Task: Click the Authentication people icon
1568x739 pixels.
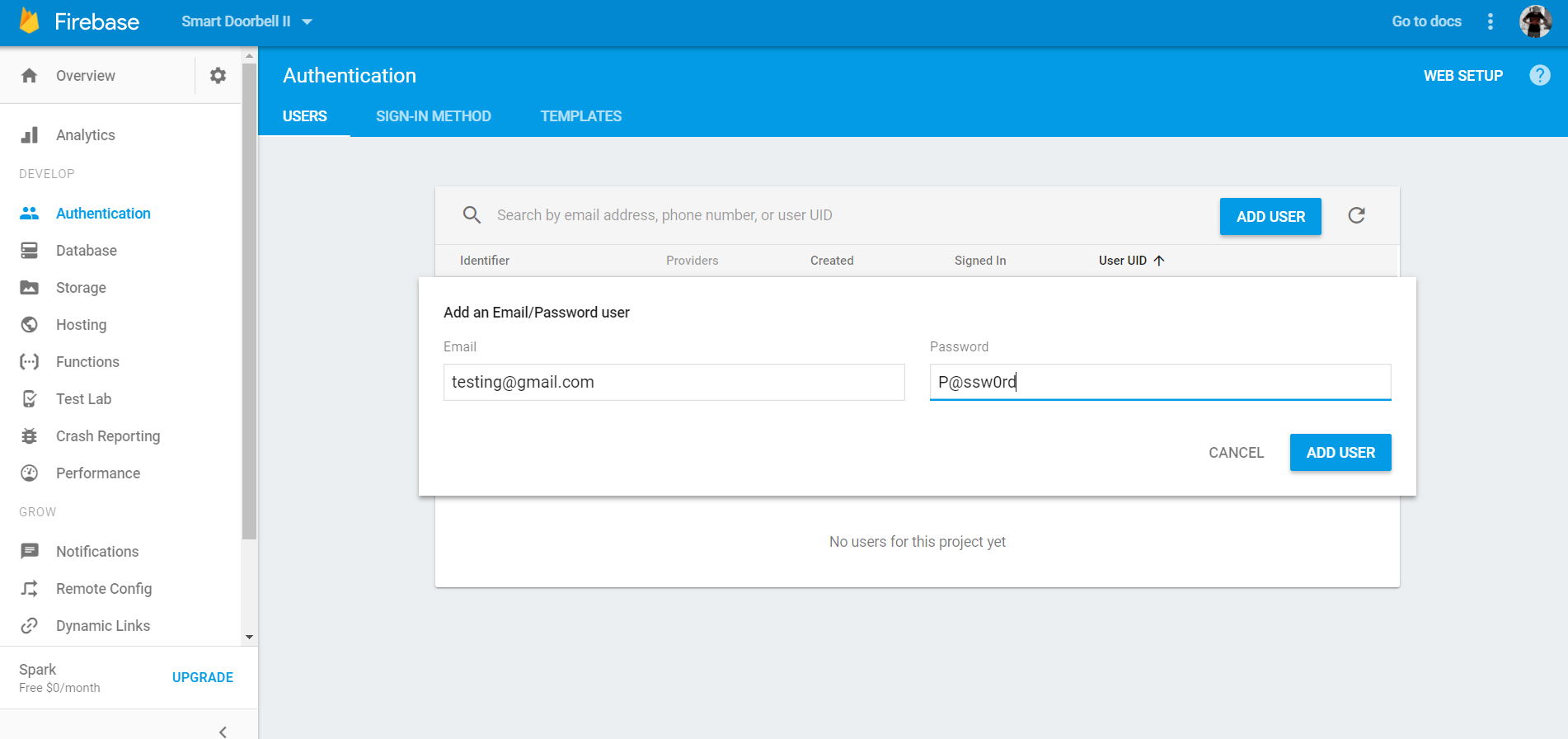Action: [30, 214]
